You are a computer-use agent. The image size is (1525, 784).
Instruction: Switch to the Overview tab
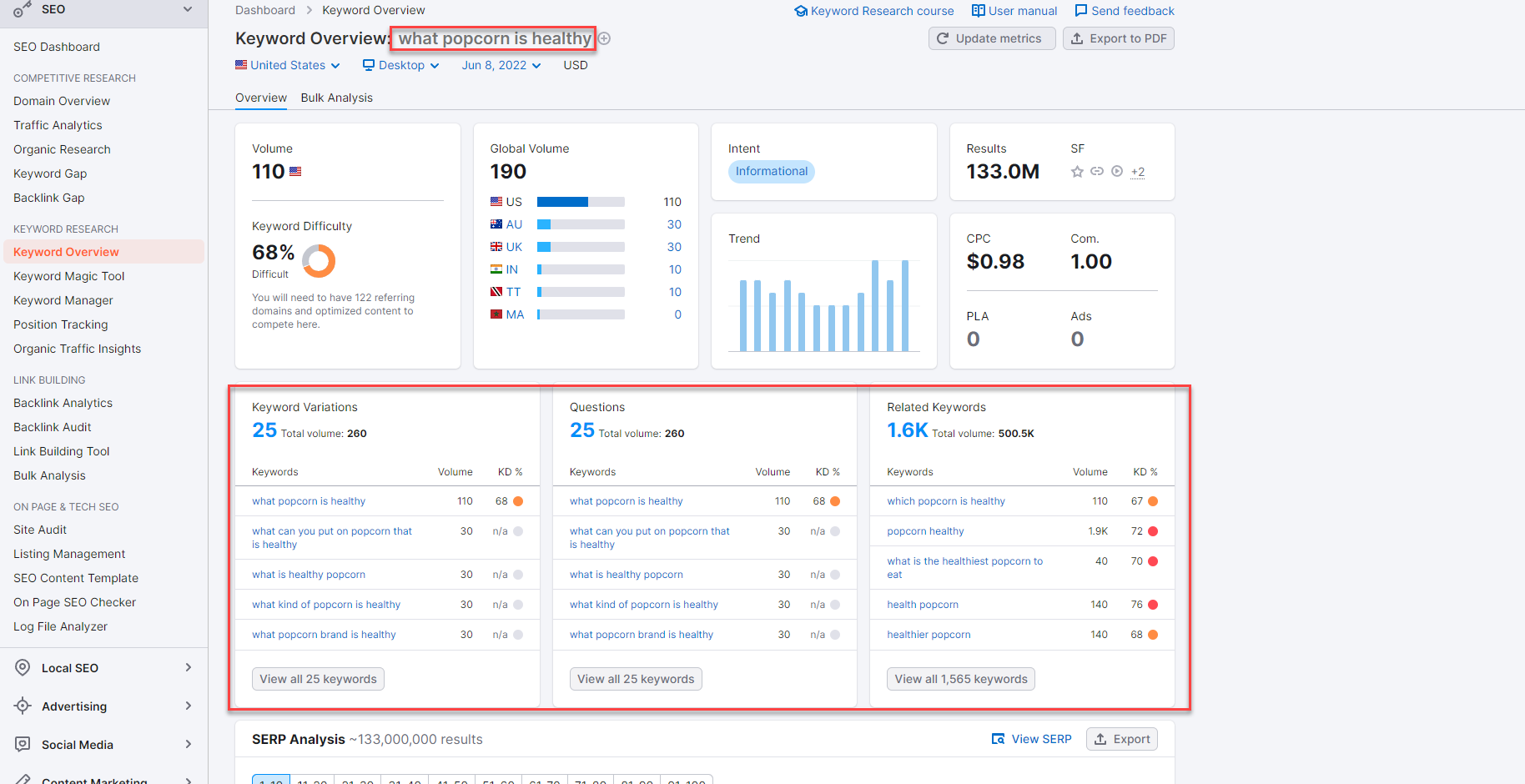point(261,98)
